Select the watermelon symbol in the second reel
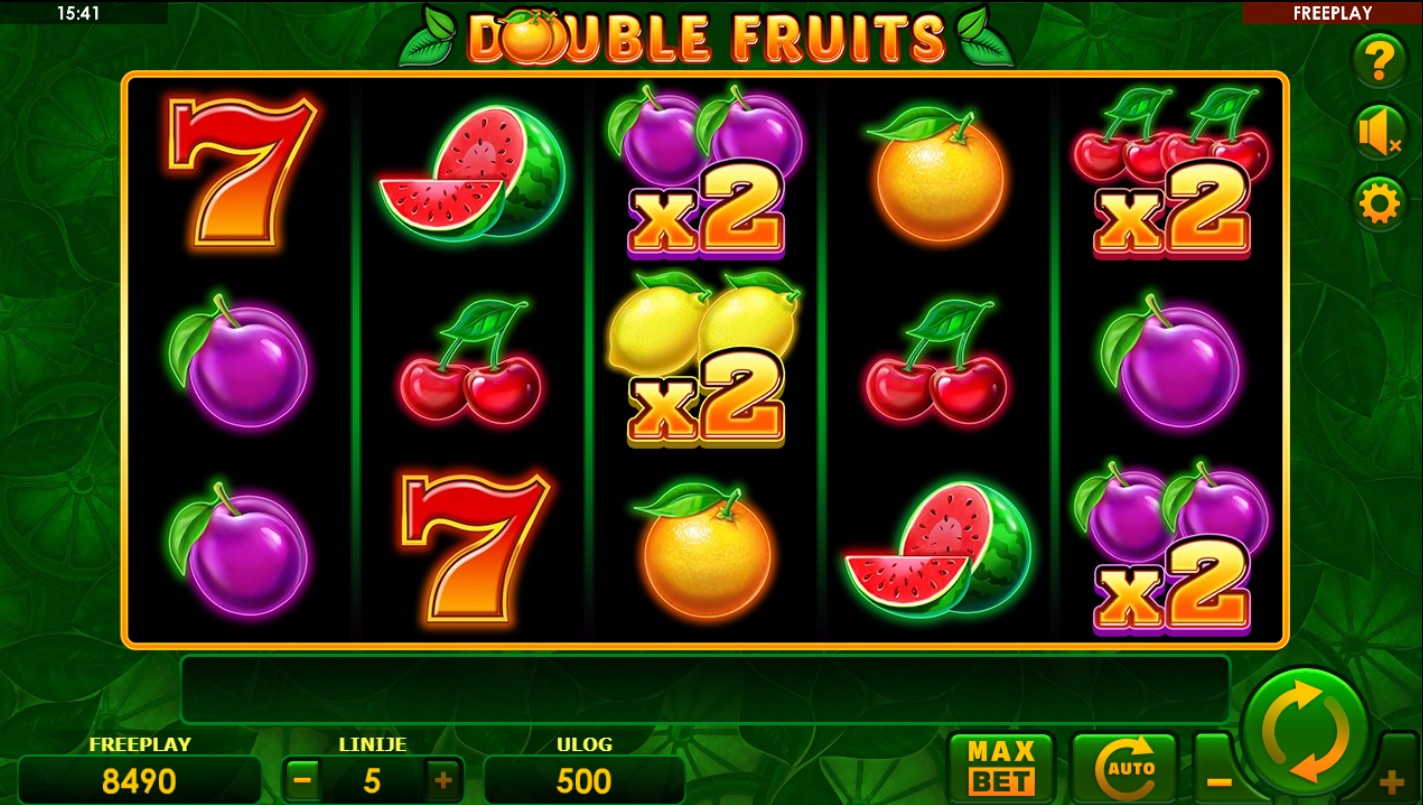 click(472, 173)
